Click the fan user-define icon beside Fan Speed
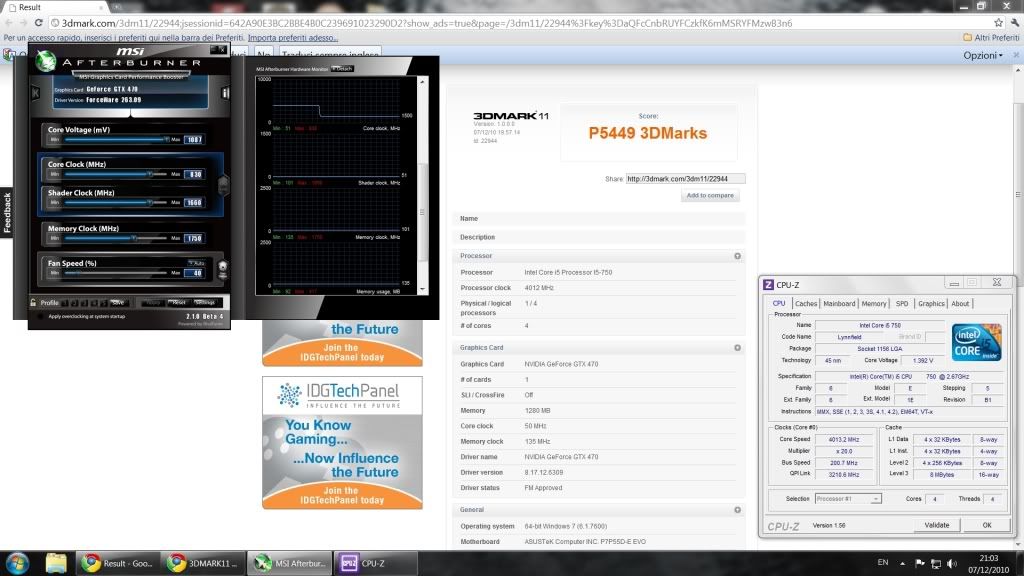 coord(222,268)
